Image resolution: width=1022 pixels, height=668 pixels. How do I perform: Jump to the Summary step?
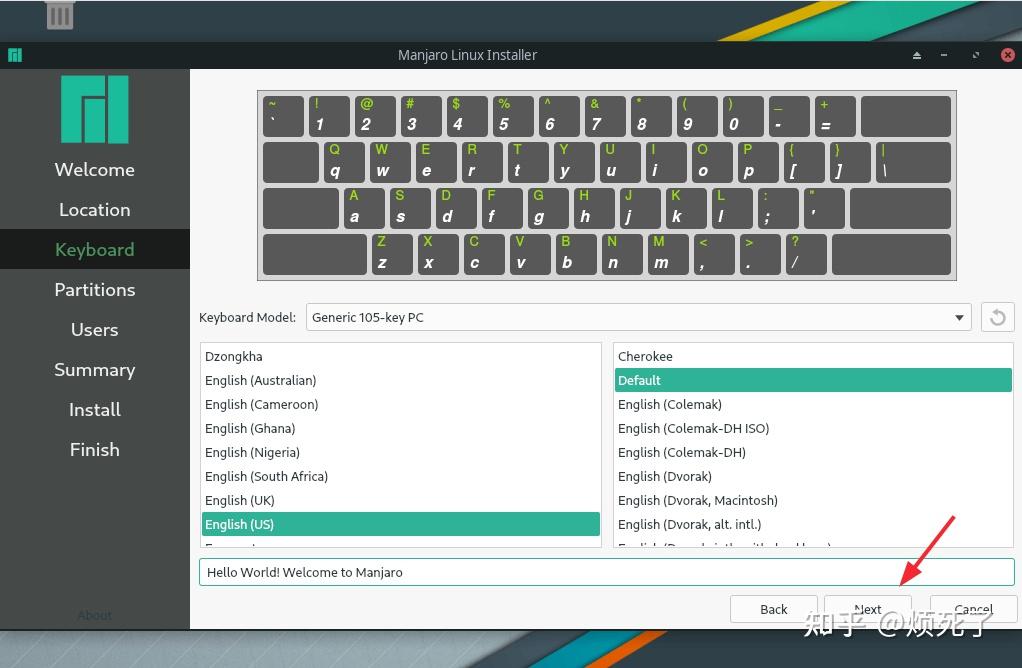94,369
